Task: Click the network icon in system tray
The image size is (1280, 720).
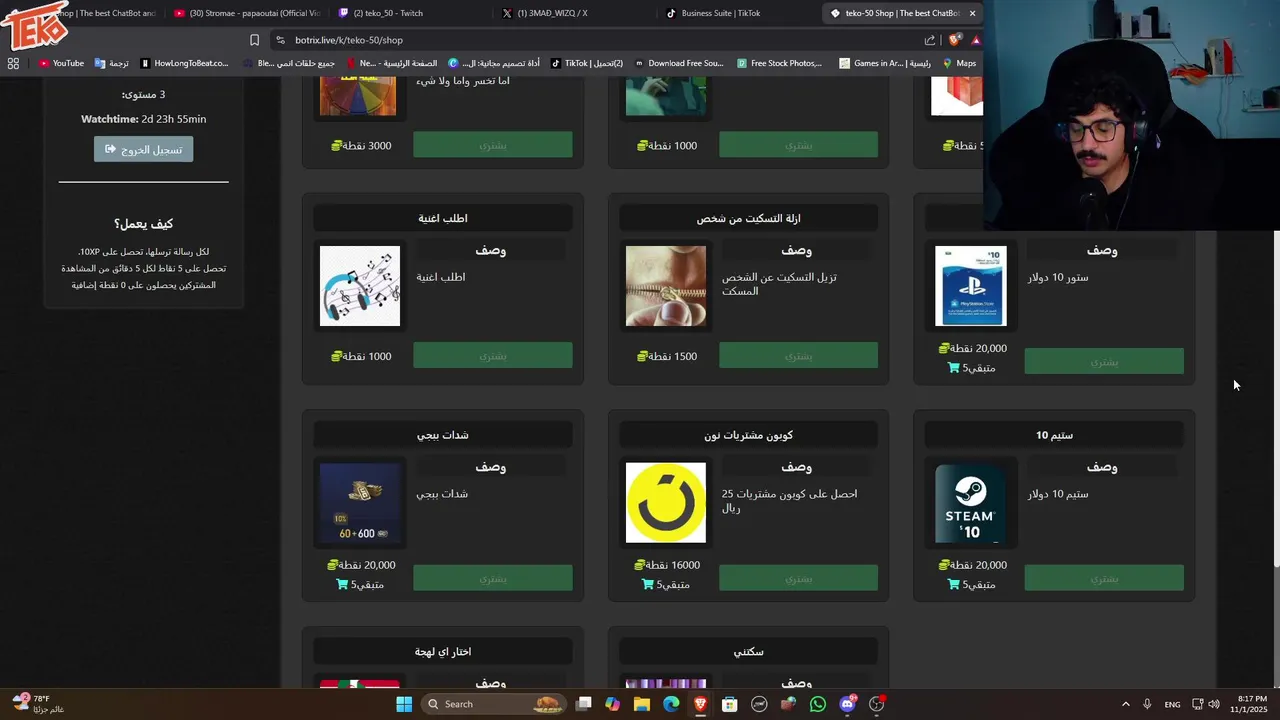Action: coord(1198,704)
